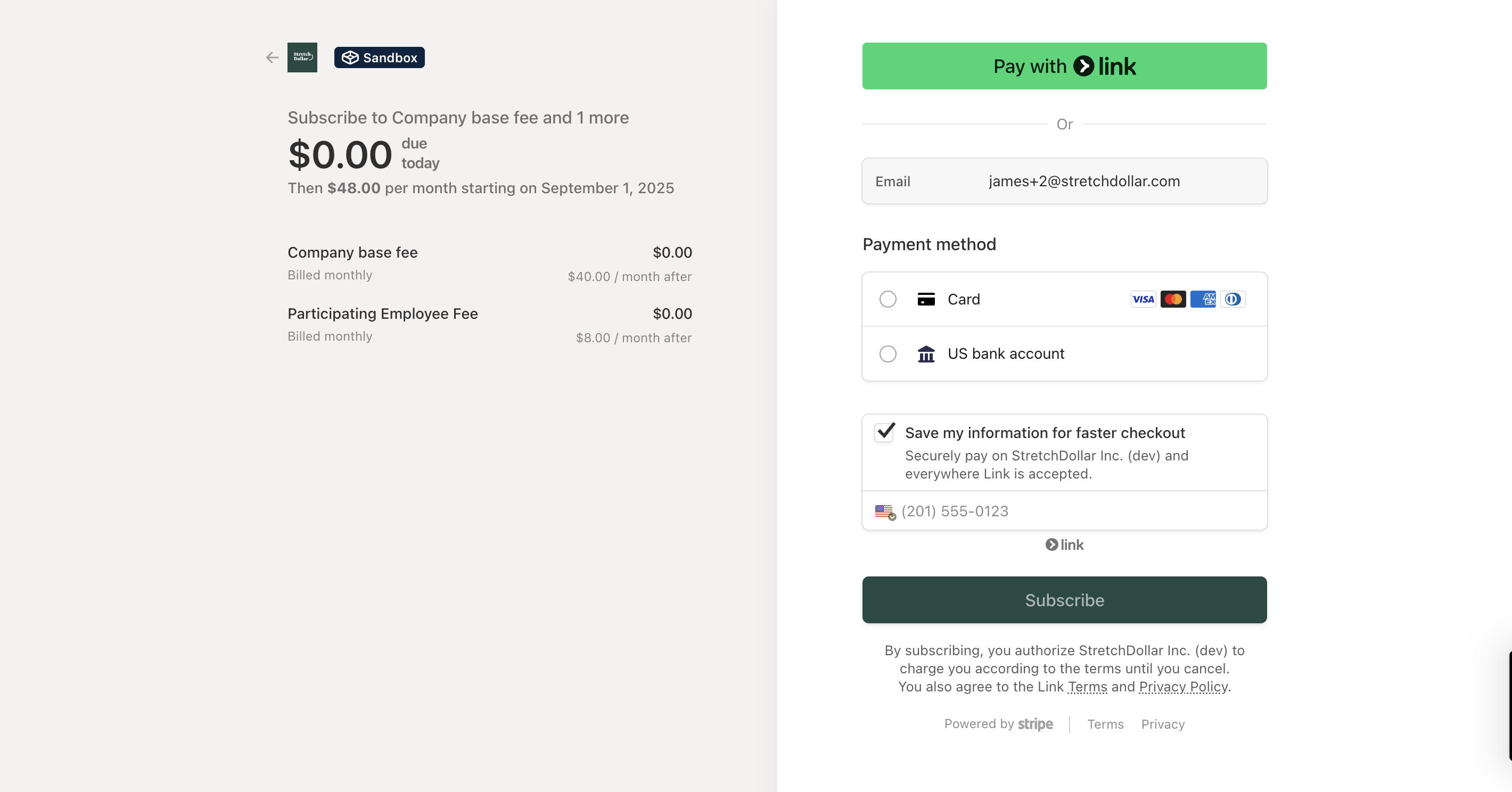Click the bank building icon

coord(926,354)
